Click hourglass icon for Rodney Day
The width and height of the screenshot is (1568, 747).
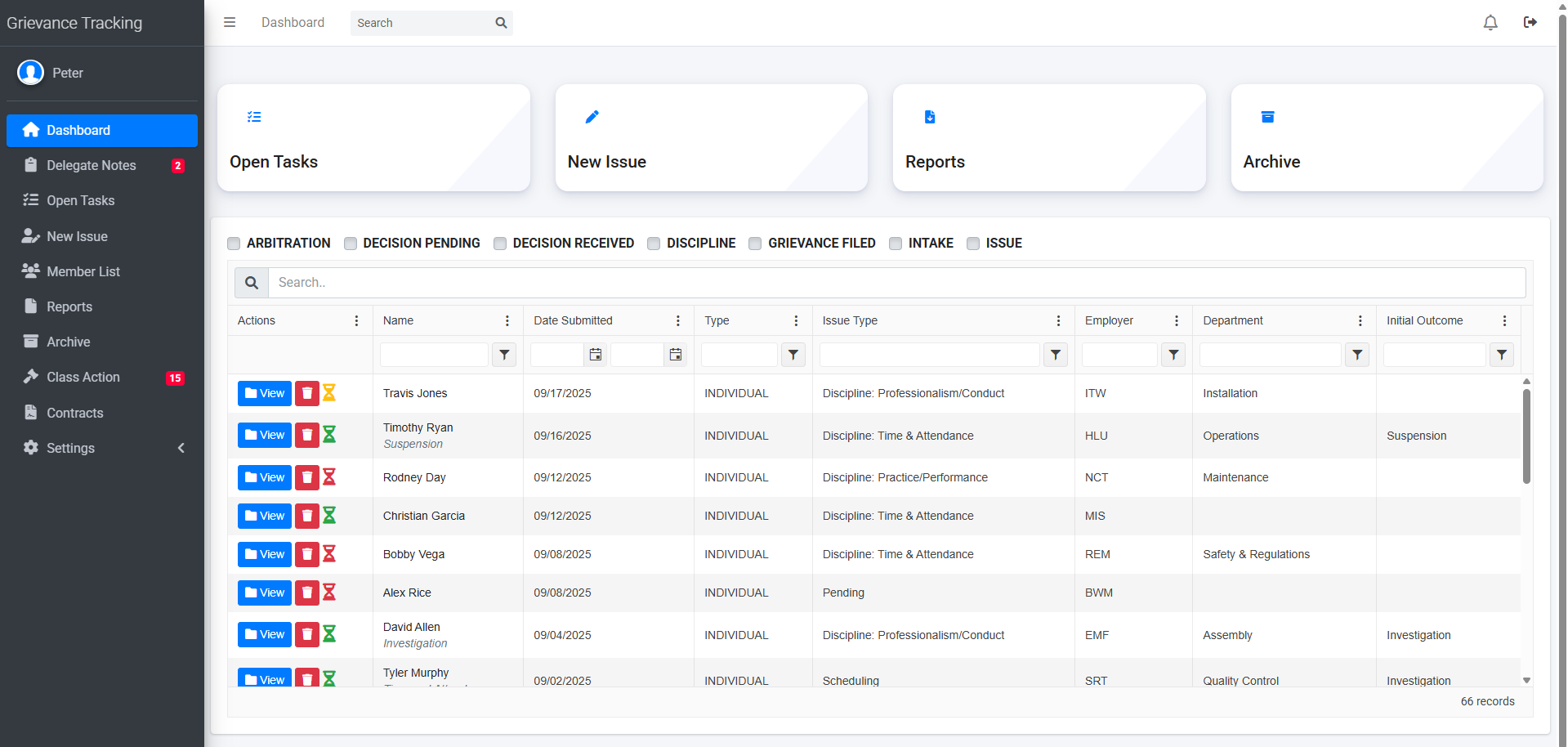coord(329,477)
